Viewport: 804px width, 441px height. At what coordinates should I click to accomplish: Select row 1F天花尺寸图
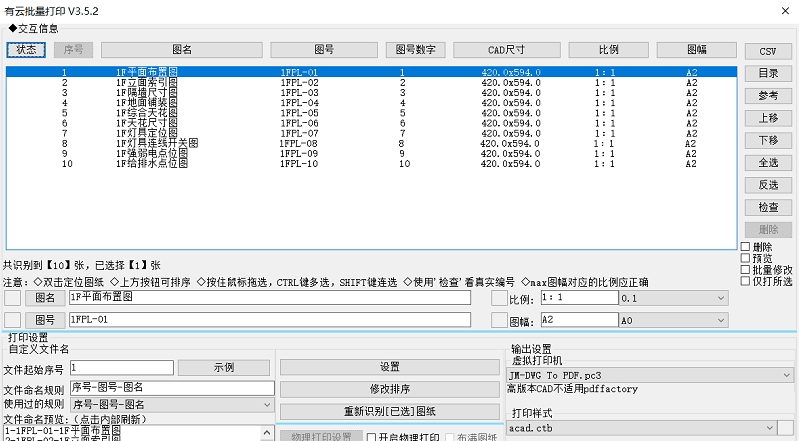coord(371,123)
